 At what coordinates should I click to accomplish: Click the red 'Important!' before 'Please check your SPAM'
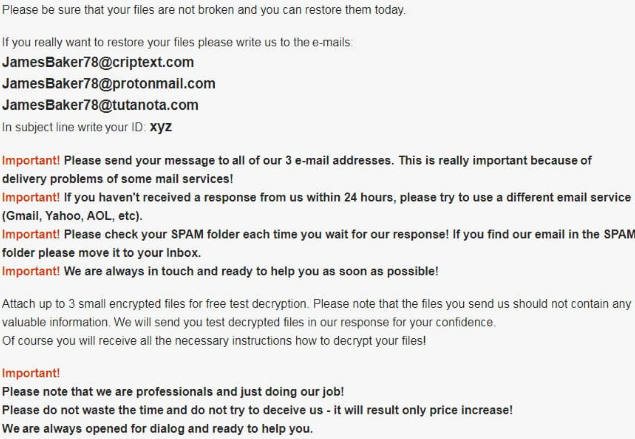pyautogui.click(x=30, y=234)
